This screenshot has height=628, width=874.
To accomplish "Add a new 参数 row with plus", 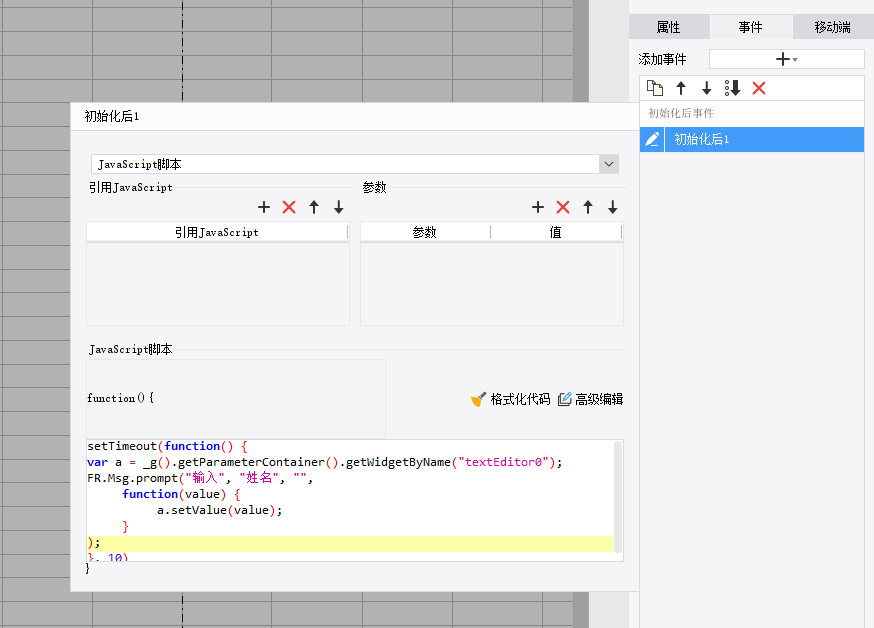I will tap(538, 207).
